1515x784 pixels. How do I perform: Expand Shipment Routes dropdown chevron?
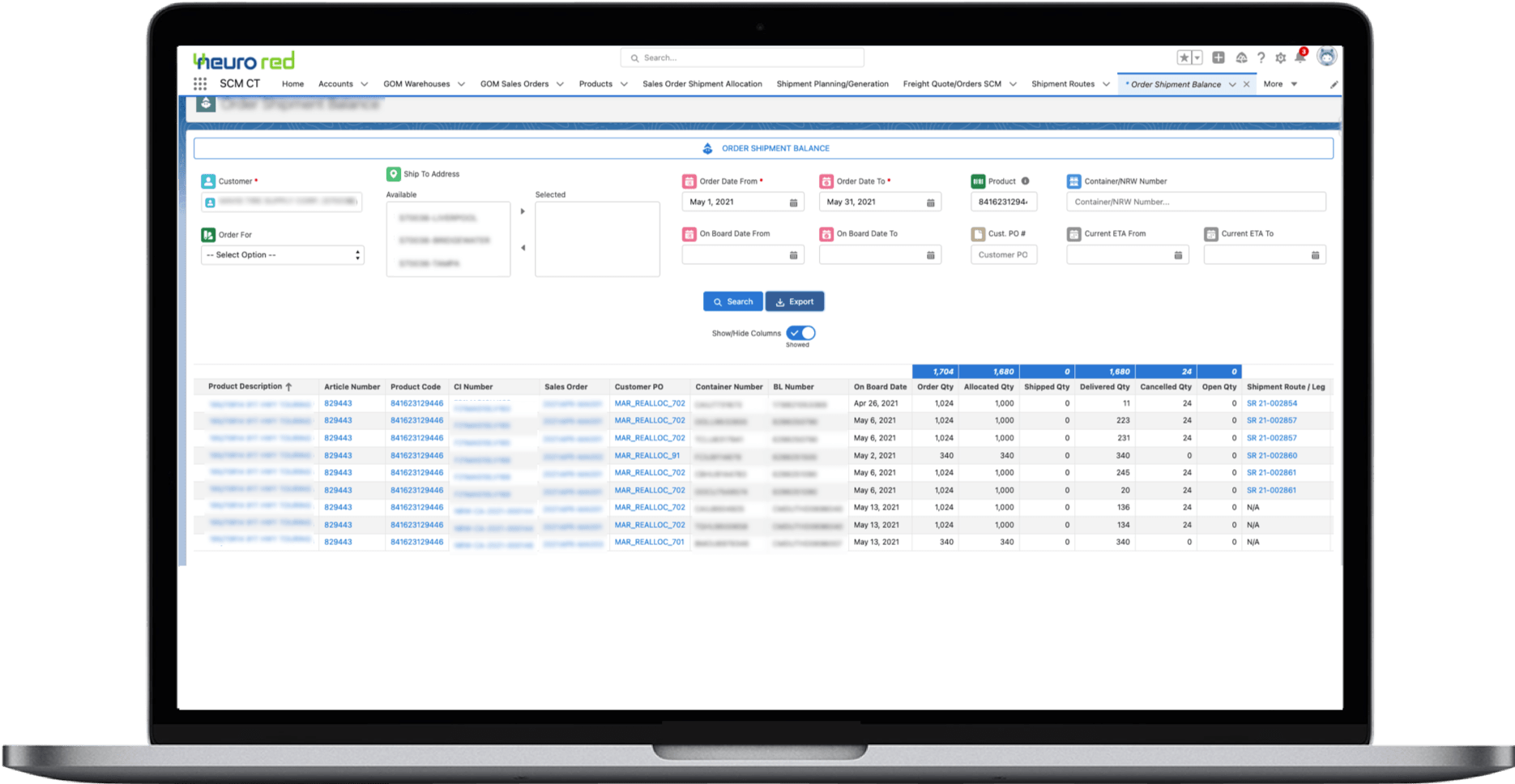click(1106, 84)
